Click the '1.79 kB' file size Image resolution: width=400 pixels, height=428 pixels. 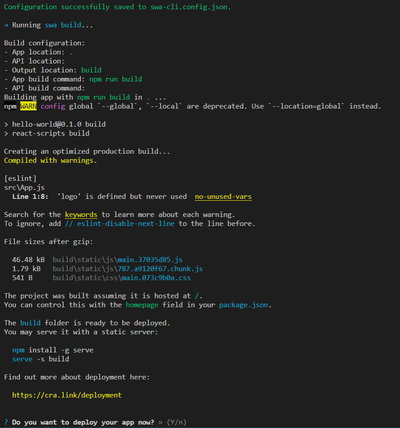[x=26, y=268]
